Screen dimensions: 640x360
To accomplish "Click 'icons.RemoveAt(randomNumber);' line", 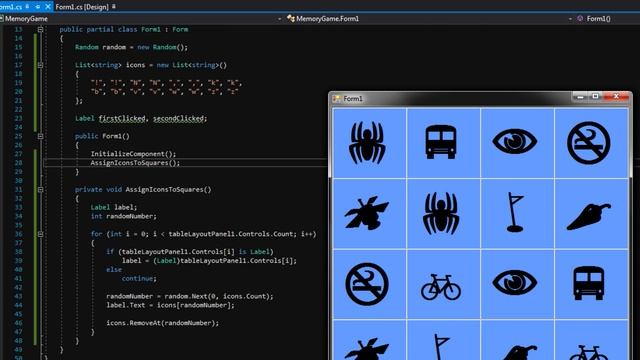I will (162, 323).
